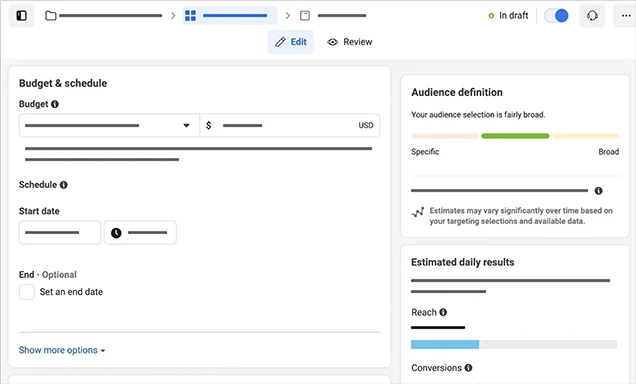Switch the In draft toggle
Viewport: 636px width, 384px height.
pos(556,16)
